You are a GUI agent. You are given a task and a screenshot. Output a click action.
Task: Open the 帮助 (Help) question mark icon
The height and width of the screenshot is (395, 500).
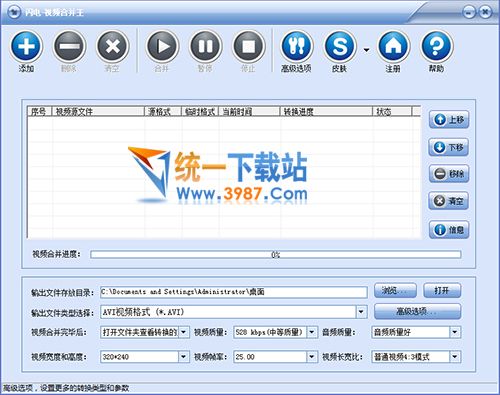(x=436, y=46)
